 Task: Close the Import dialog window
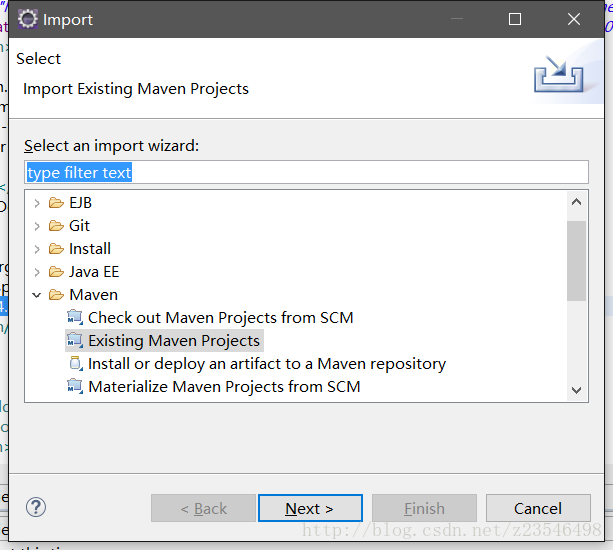(x=574, y=19)
